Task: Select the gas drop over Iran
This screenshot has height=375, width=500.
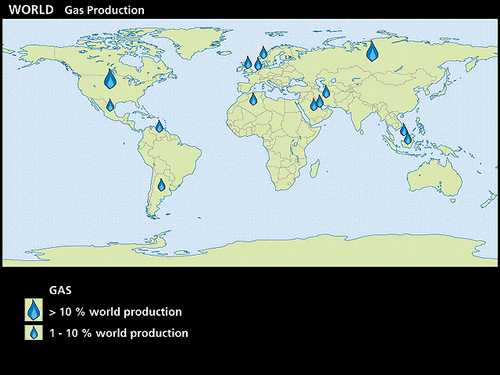Action: coord(326,92)
